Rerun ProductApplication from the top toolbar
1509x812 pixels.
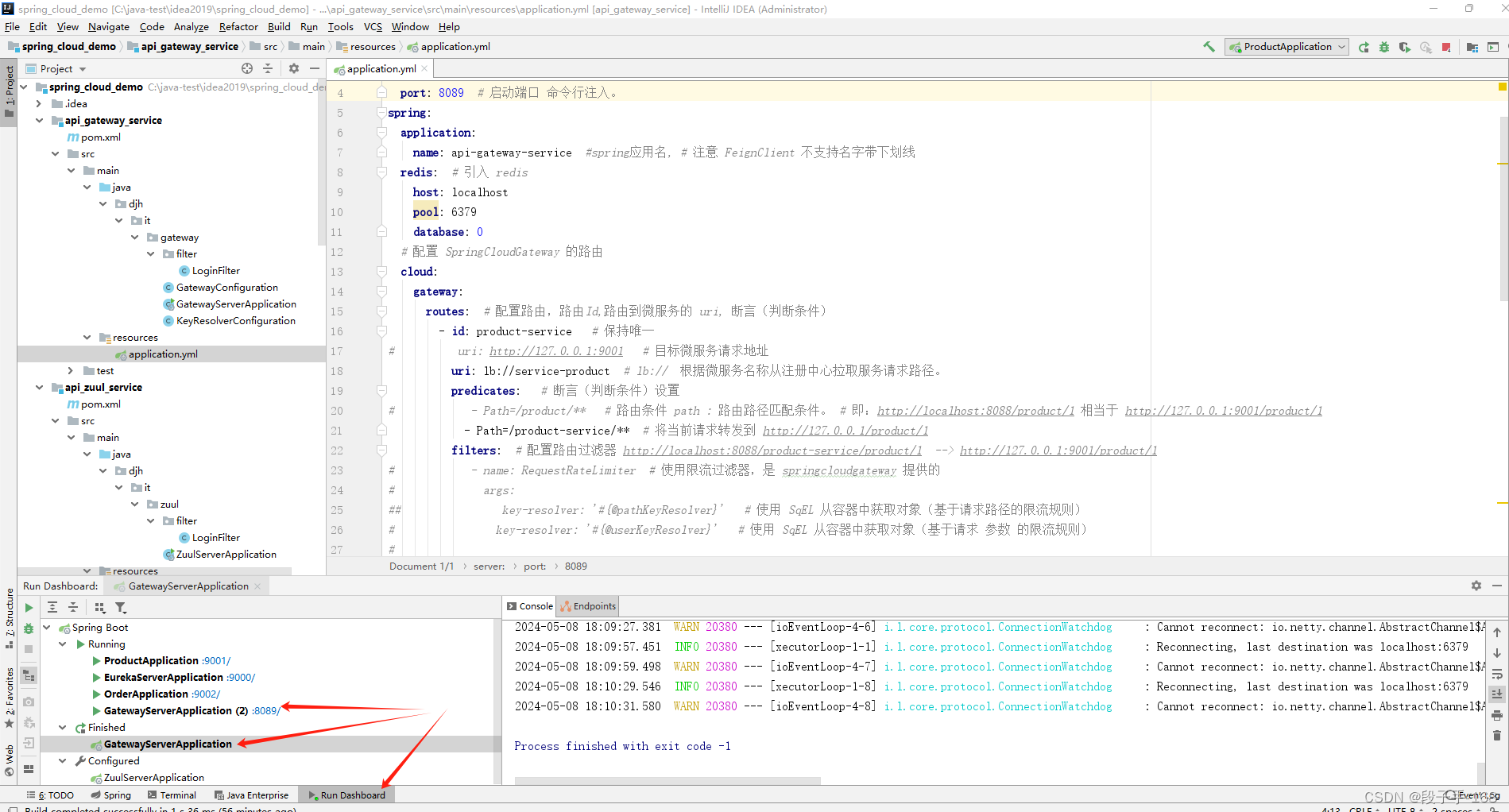pos(1364,47)
